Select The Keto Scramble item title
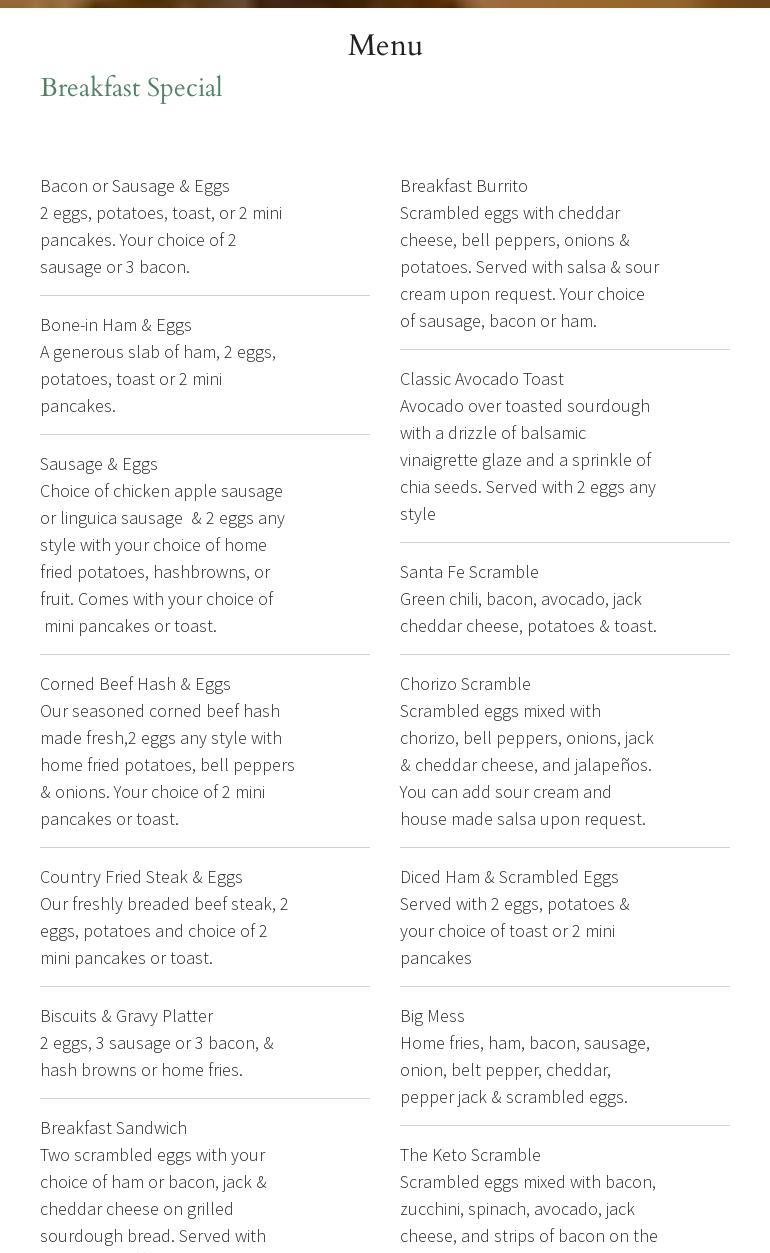Image resolution: width=770 pixels, height=1253 pixels. pos(470,1155)
